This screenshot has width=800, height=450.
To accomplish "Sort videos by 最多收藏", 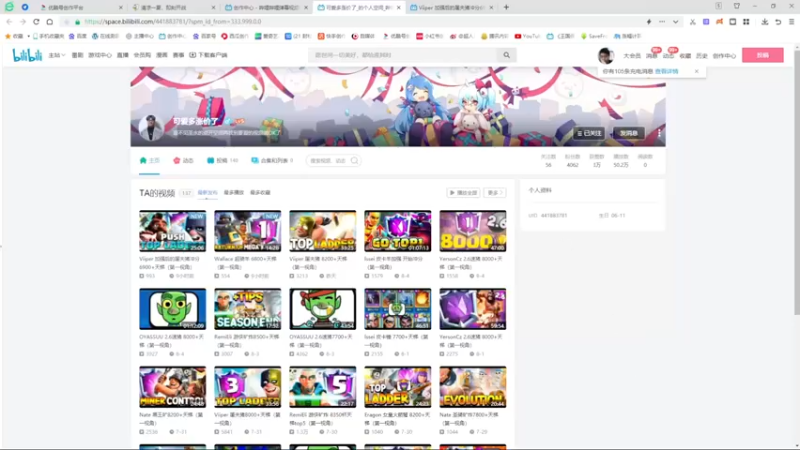I will [x=260, y=193].
